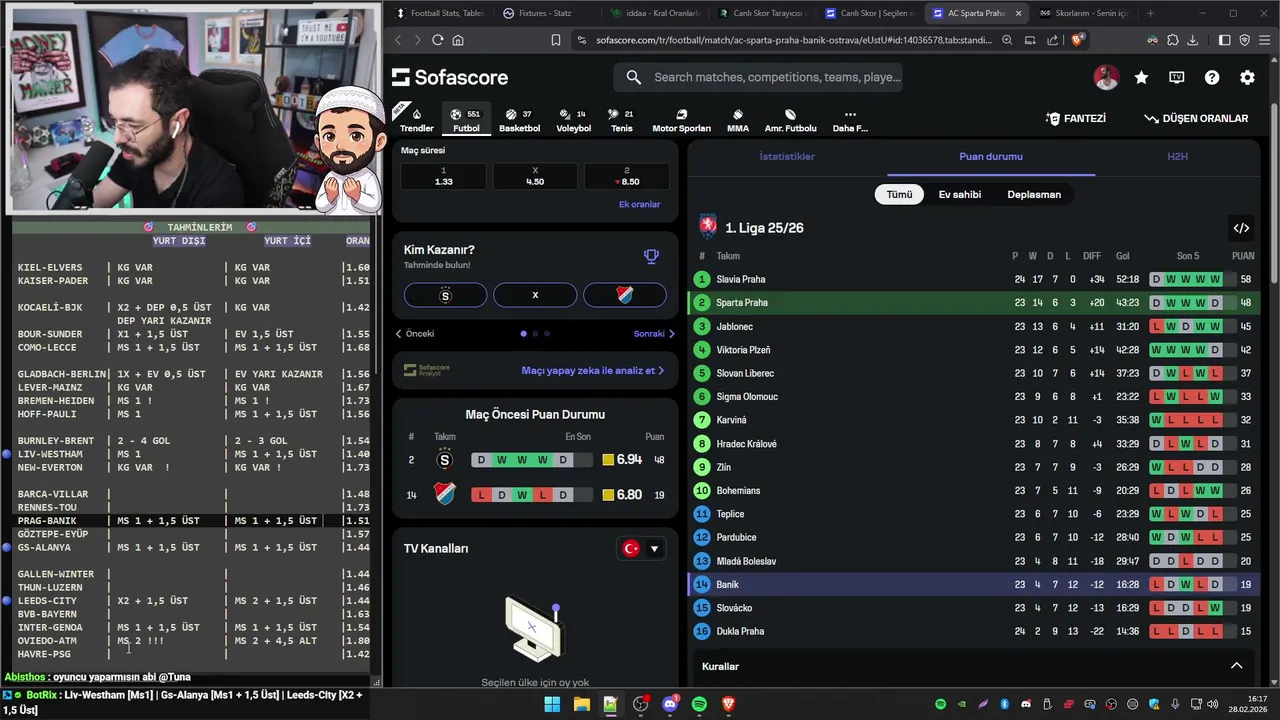Select the Deplasman standings filter
The height and width of the screenshot is (720, 1280).
click(1034, 194)
